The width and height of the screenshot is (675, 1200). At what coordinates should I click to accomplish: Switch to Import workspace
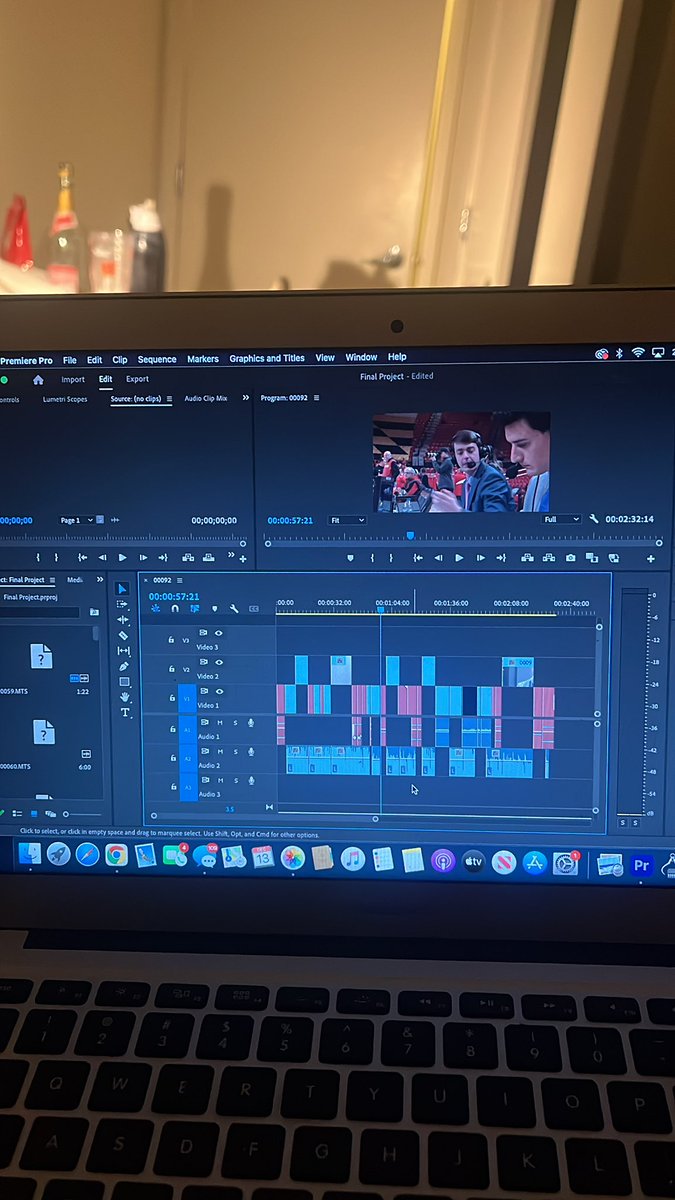click(73, 380)
